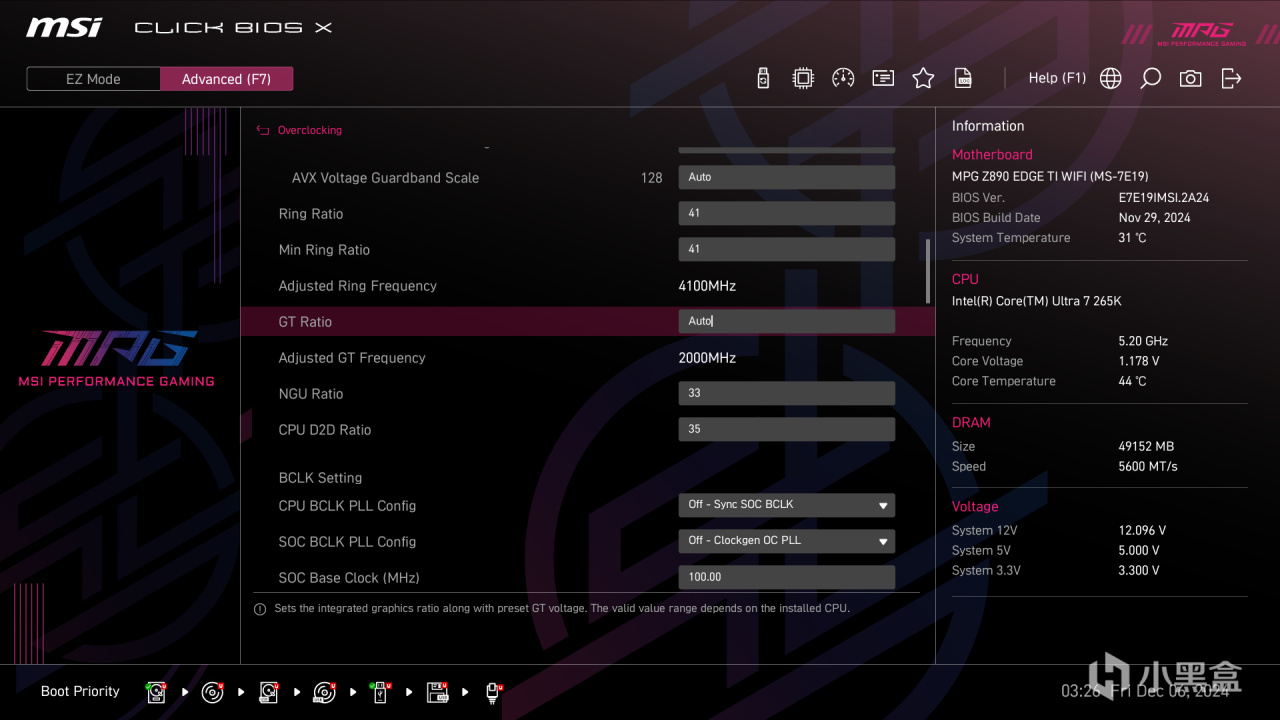The height and width of the screenshot is (720, 1280).
Task: Click the "Boot Priority" label
Action: [x=80, y=691]
